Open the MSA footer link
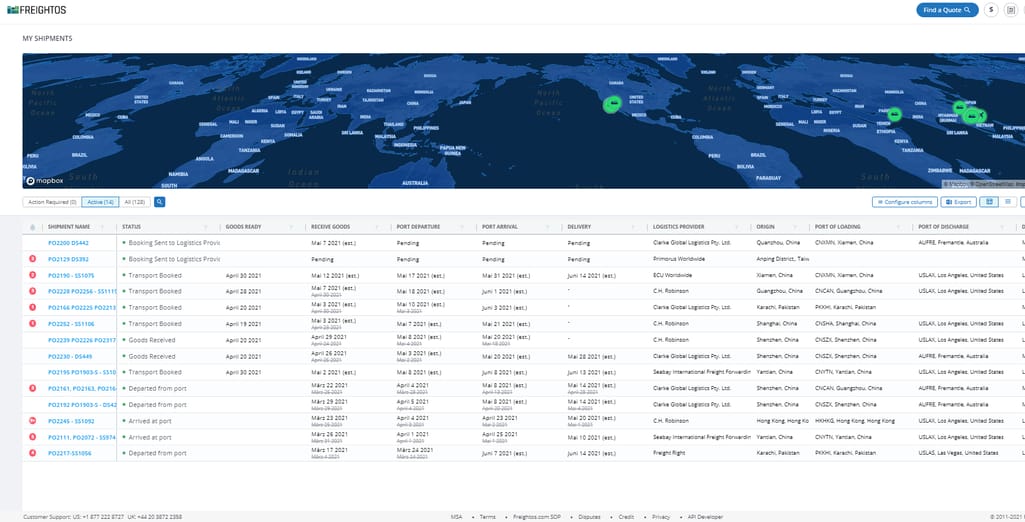This screenshot has height=522, width=1025. (456, 517)
